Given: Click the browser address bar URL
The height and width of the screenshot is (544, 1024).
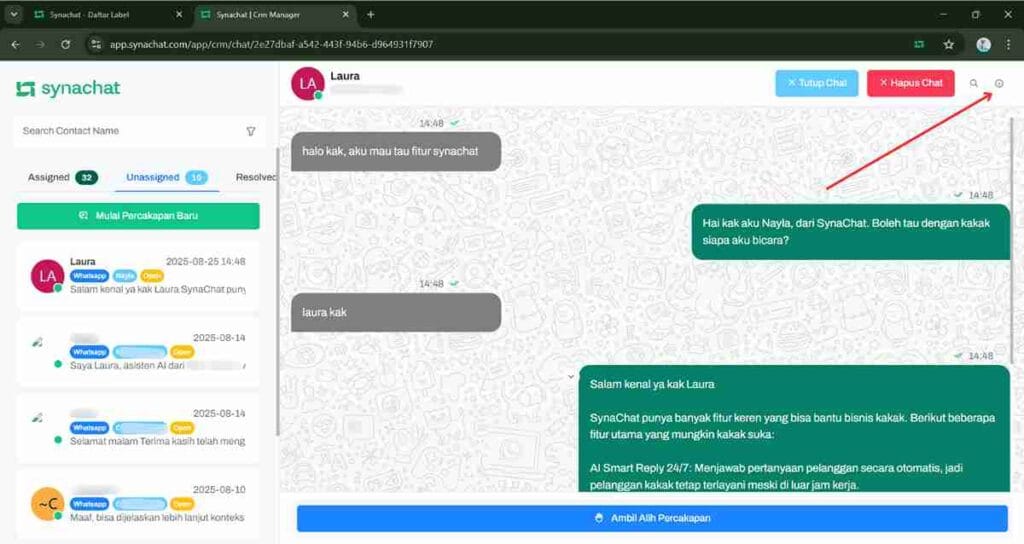Looking at the screenshot, I should point(271,44).
